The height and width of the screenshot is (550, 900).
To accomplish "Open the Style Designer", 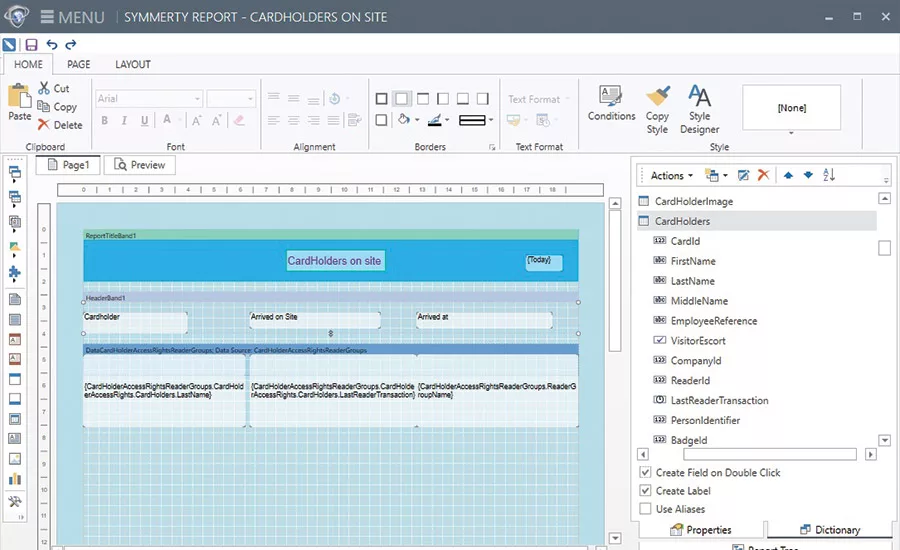I will pyautogui.click(x=699, y=110).
